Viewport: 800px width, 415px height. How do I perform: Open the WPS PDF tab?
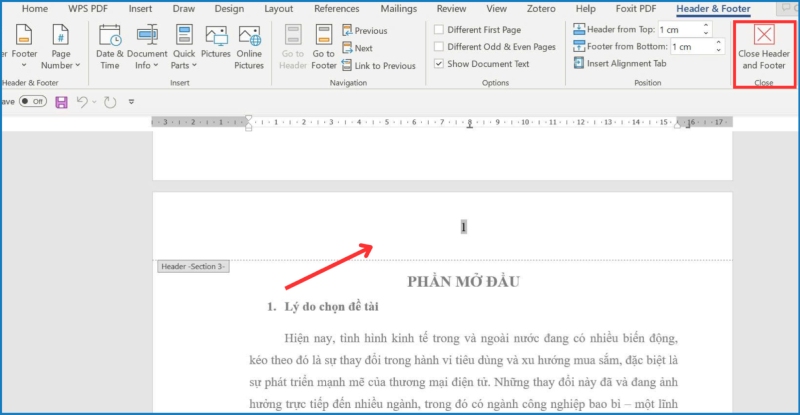click(x=88, y=9)
